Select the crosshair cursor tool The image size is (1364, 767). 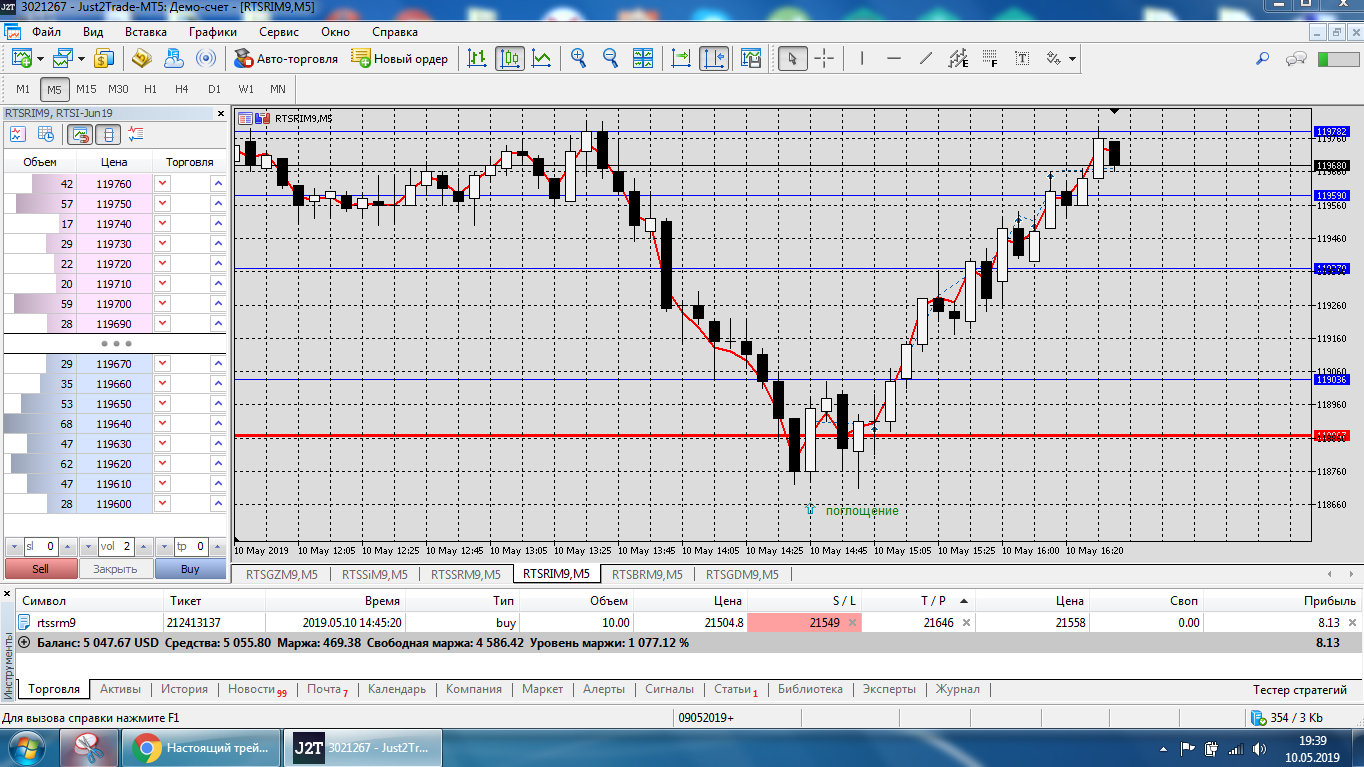[x=824, y=58]
